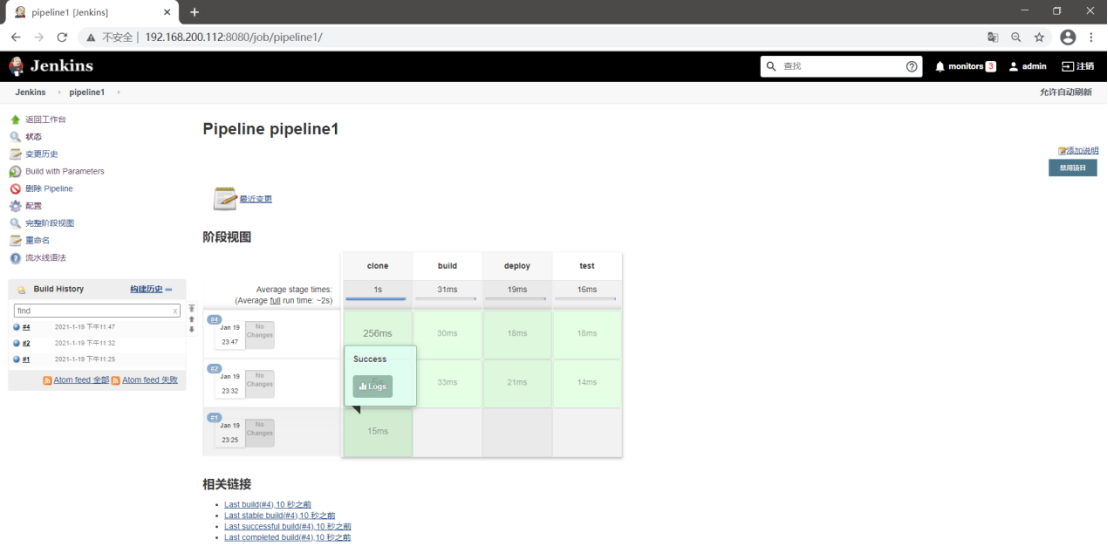Click blue status ball for build #1

(16, 359)
